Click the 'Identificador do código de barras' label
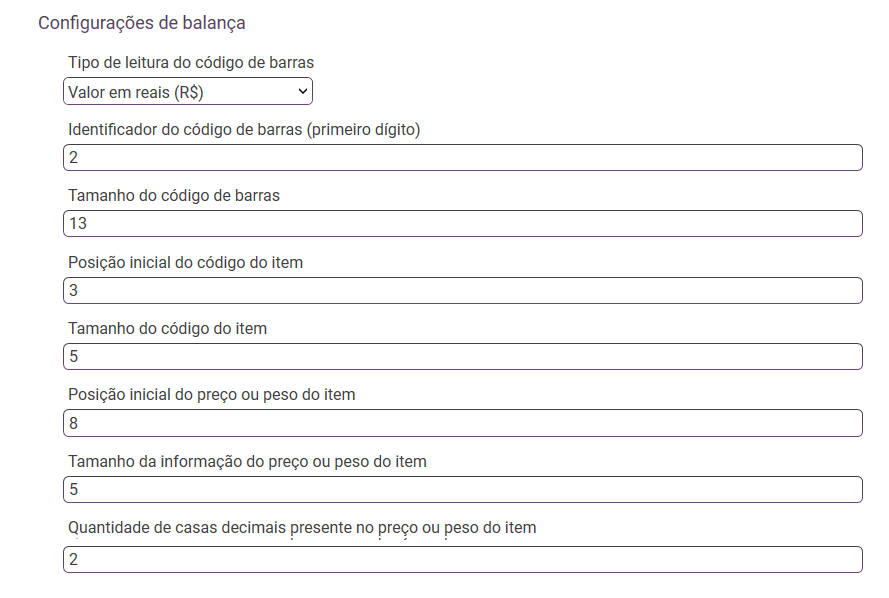Image resolution: width=889 pixels, height=598 pixels. [244, 129]
